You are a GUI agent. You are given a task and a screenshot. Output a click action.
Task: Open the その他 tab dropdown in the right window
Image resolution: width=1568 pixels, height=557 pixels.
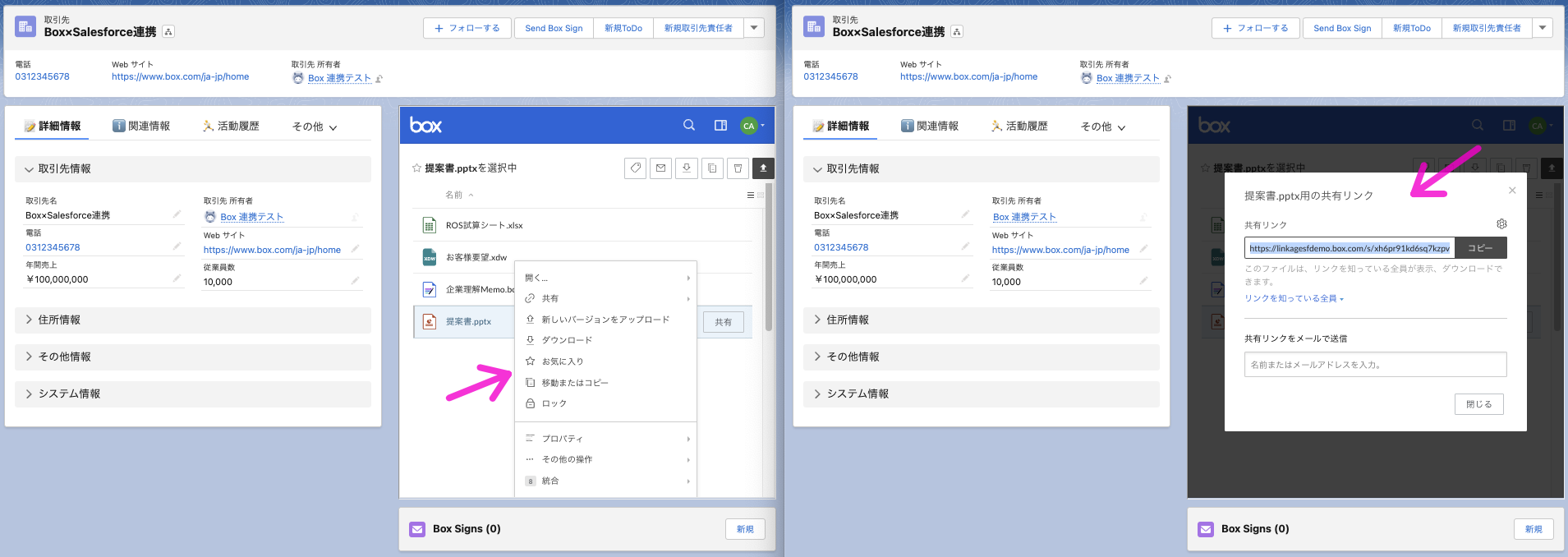1103,127
